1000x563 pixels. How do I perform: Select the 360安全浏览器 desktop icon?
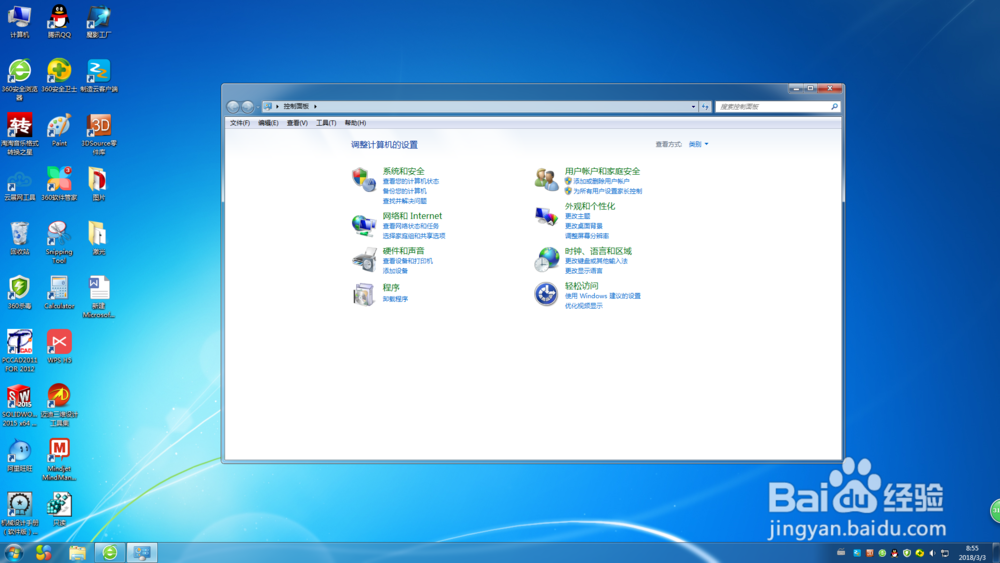pyautogui.click(x=20, y=80)
